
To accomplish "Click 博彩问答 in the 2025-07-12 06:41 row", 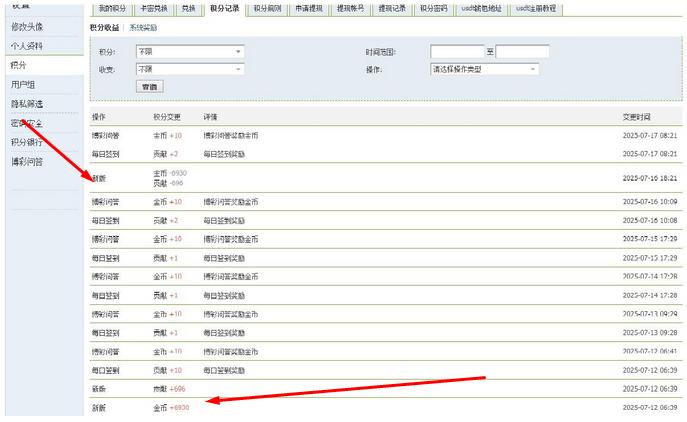I will (x=106, y=351).
